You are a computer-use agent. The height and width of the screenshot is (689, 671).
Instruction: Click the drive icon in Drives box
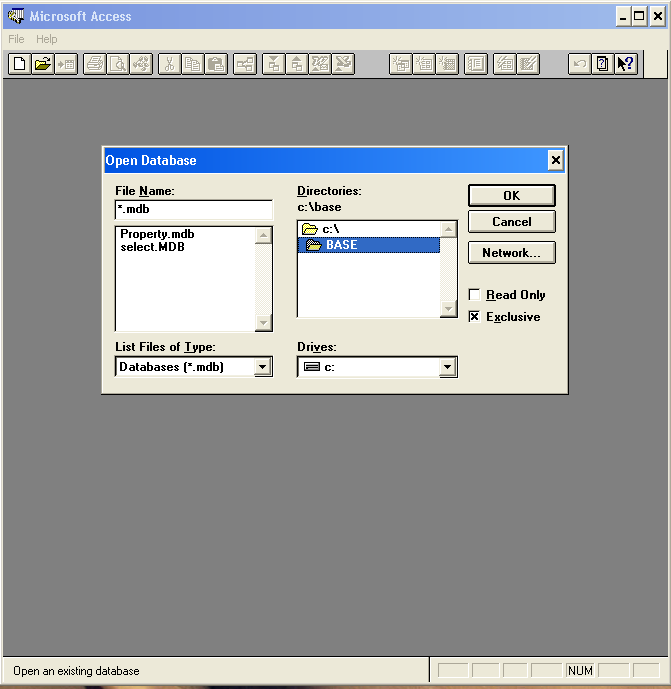pyautogui.click(x=312, y=366)
